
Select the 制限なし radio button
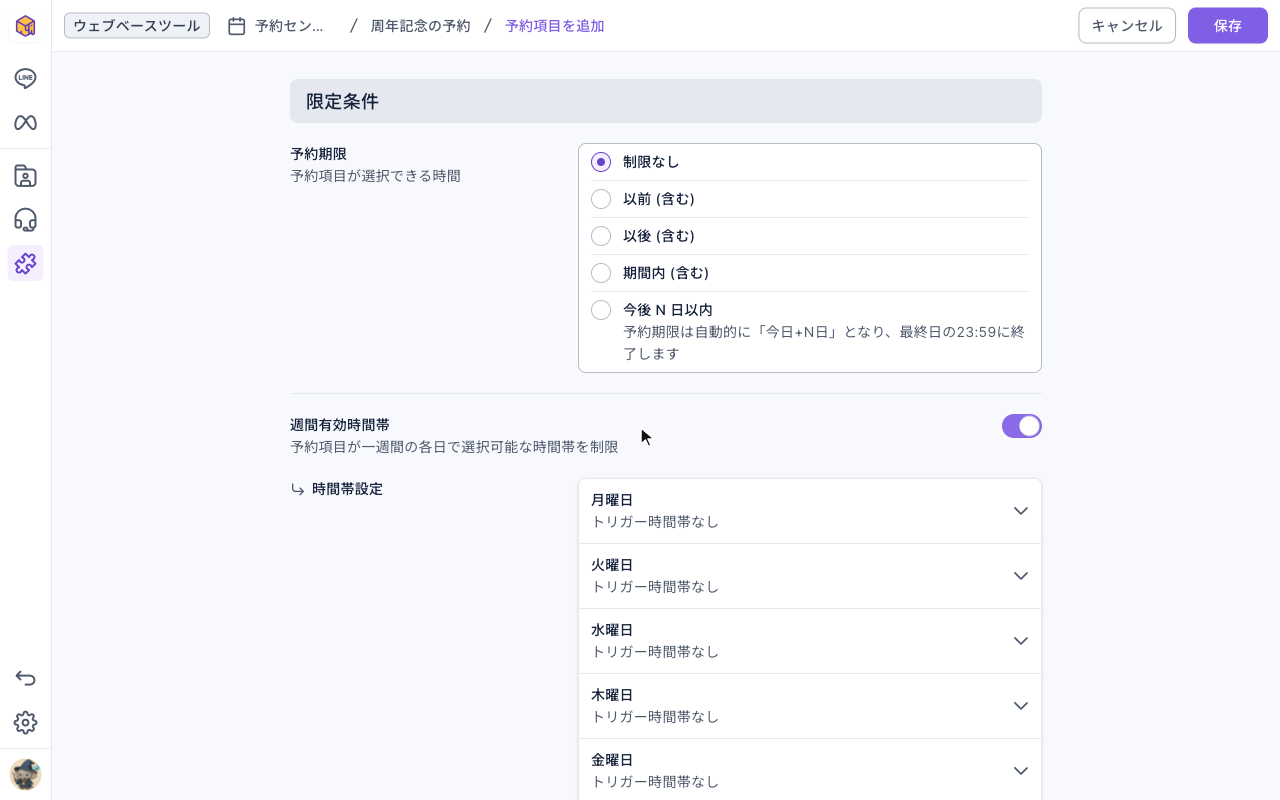click(x=601, y=162)
